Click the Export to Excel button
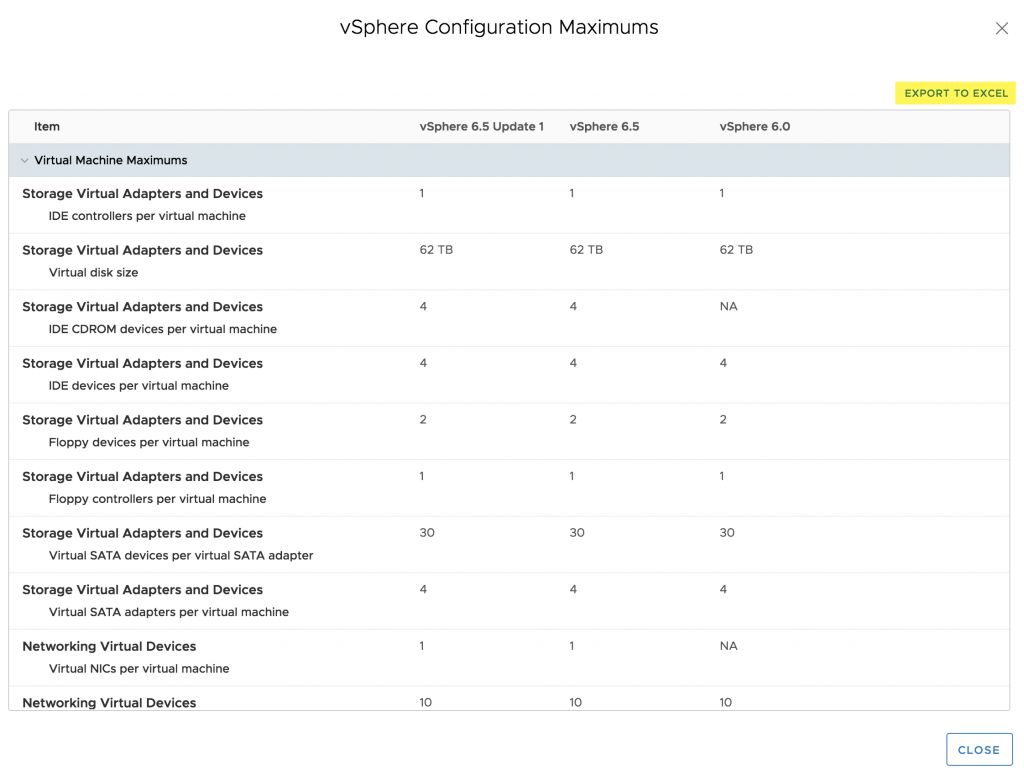 click(x=955, y=92)
